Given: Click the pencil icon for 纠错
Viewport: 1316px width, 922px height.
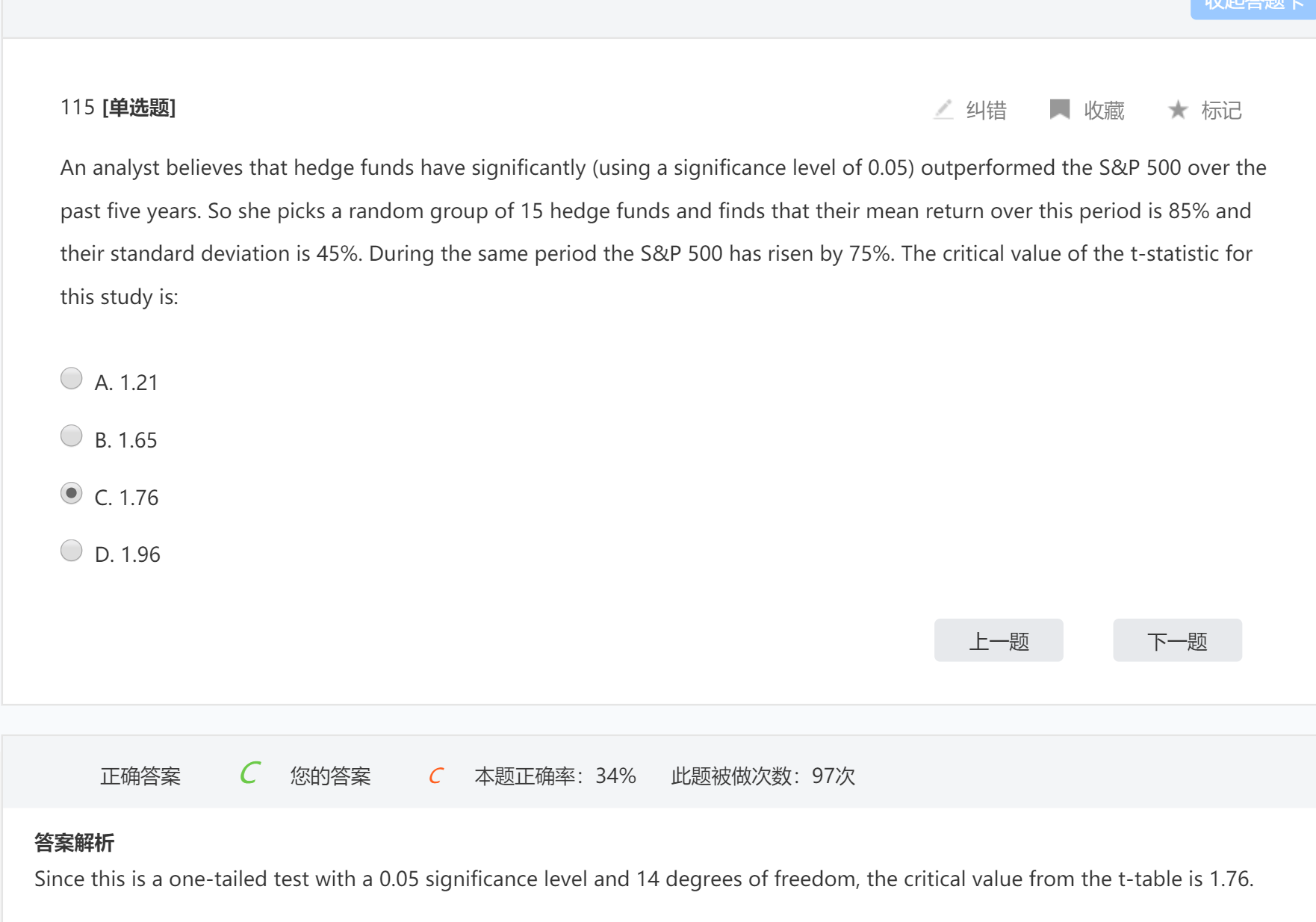Looking at the screenshot, I should [943, 110].
